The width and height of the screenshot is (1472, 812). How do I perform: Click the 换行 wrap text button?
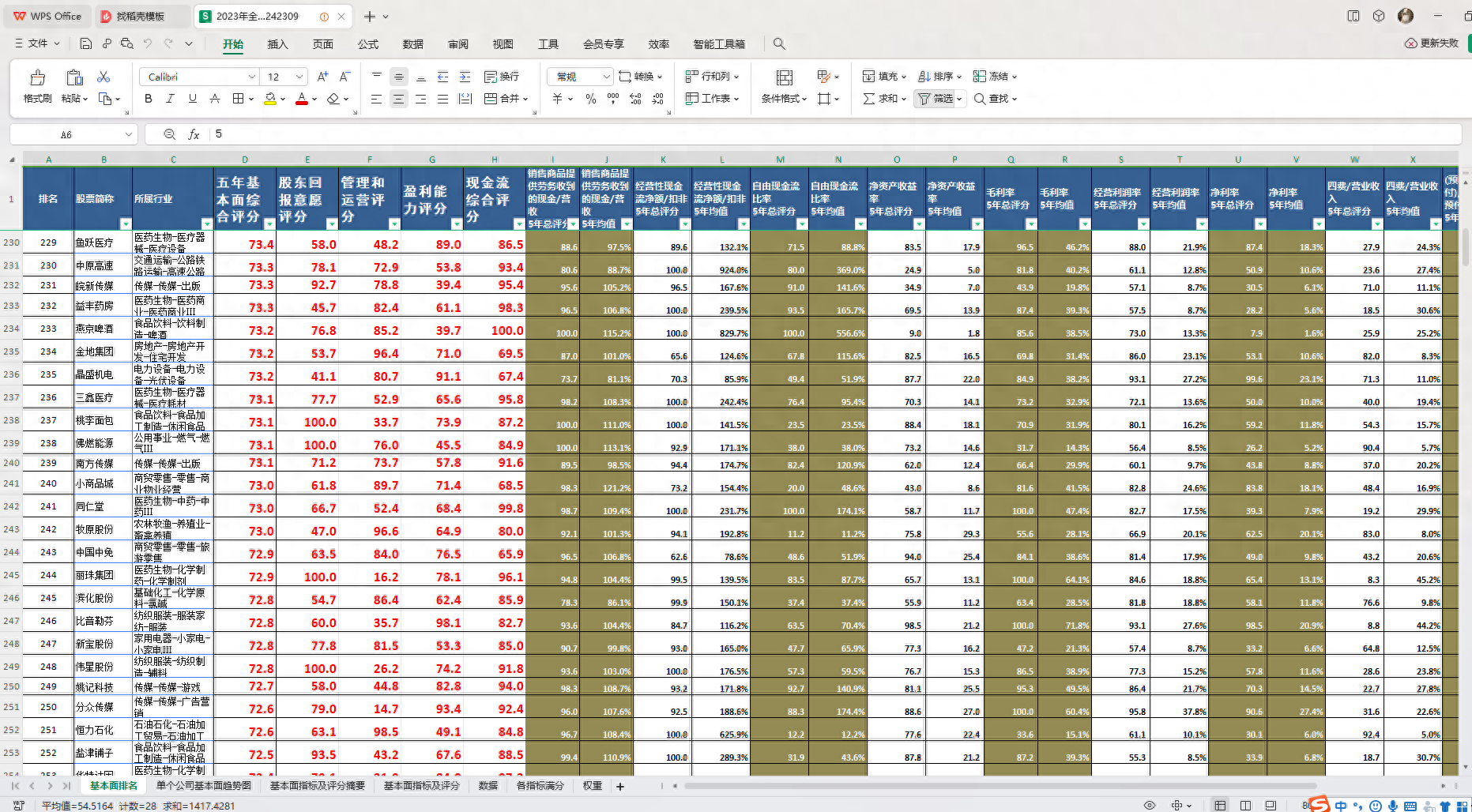[x=502, y=77]
